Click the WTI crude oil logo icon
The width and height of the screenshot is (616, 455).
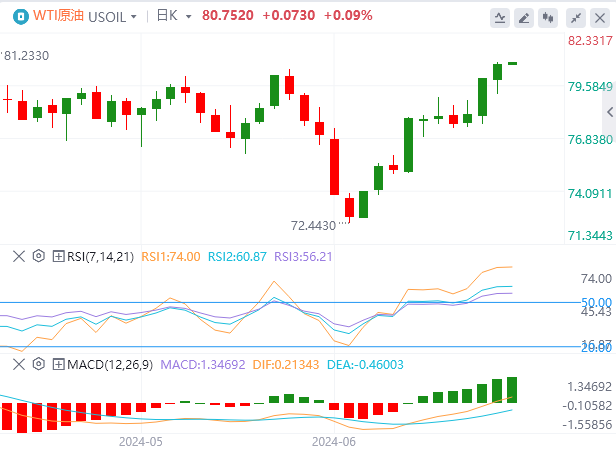click(20, 17)
